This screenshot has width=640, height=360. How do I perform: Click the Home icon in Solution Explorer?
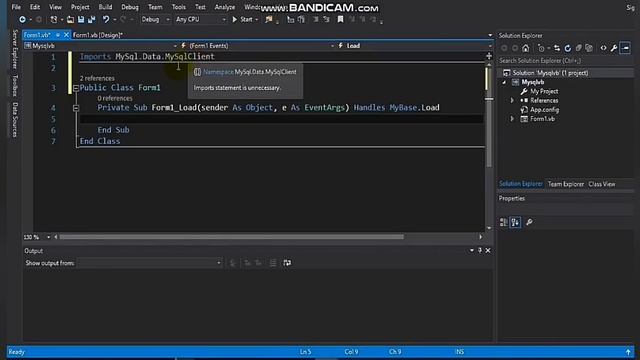point(526,48)
